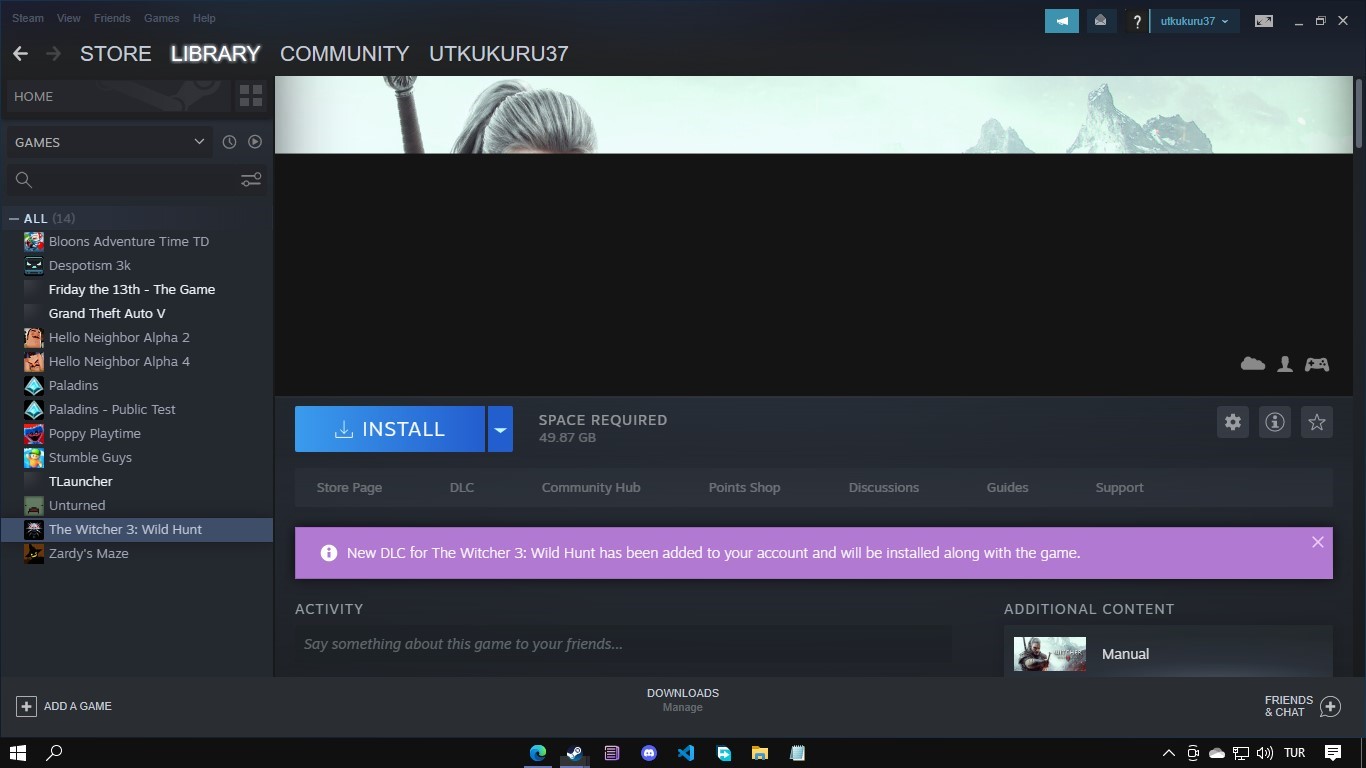Click the single-player feature icon
This screenshot has width=1366, height=768.
point(1285,364)
